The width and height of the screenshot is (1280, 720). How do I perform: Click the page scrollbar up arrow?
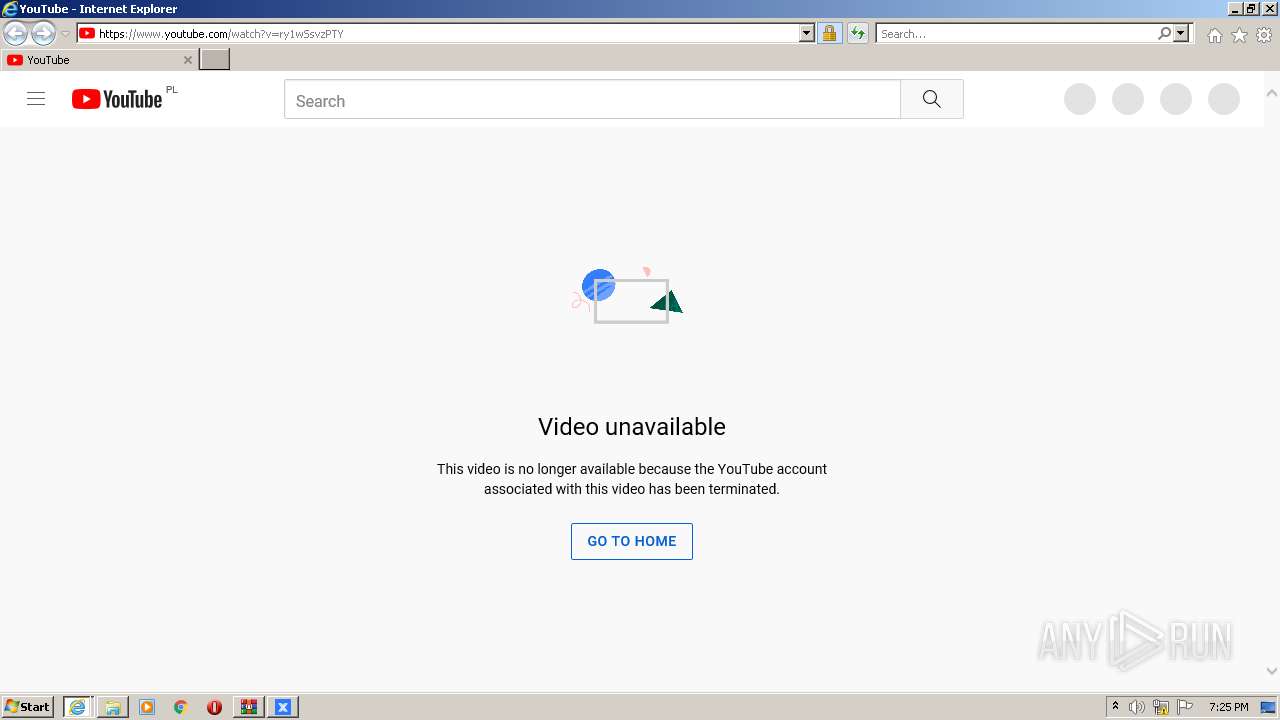[1272, 93]
